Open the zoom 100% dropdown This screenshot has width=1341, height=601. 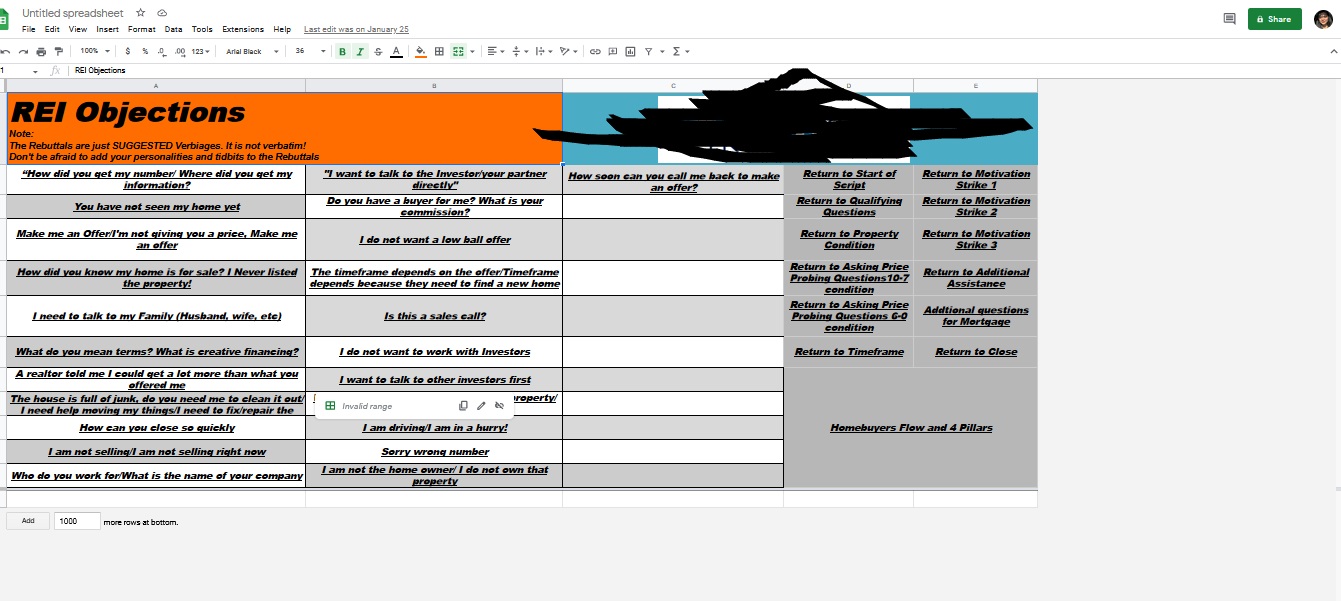tap(96, 51)
